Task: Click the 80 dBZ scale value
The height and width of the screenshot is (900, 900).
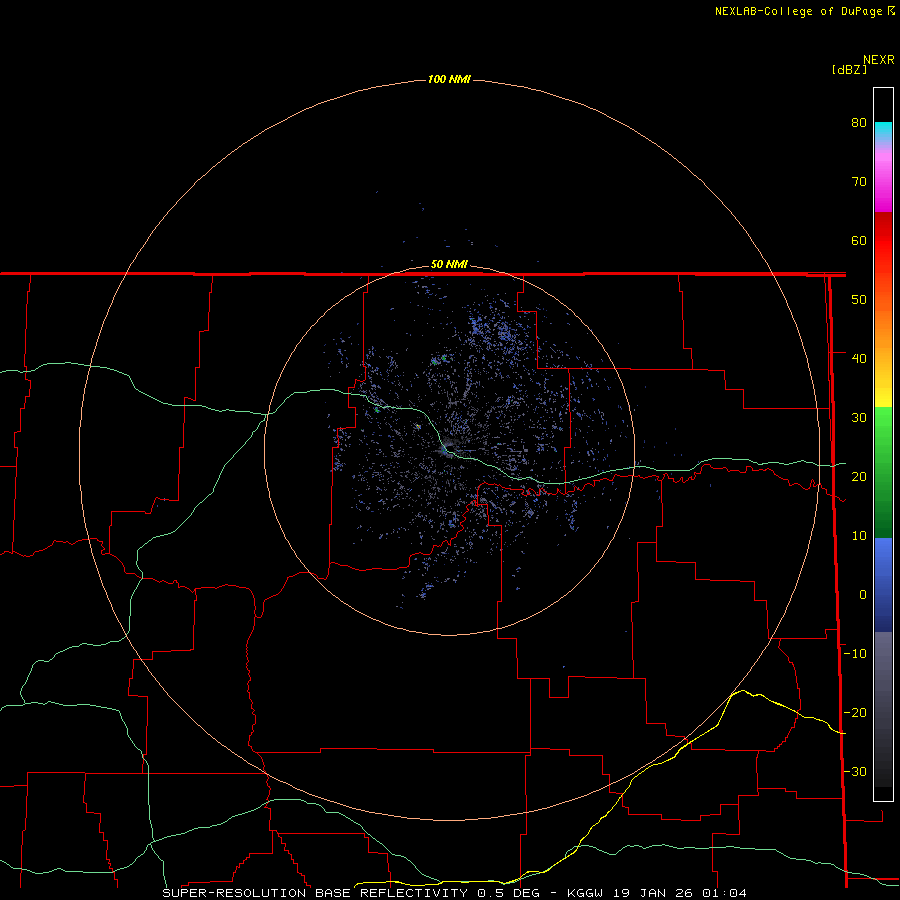Action: [x=859, y=122]
